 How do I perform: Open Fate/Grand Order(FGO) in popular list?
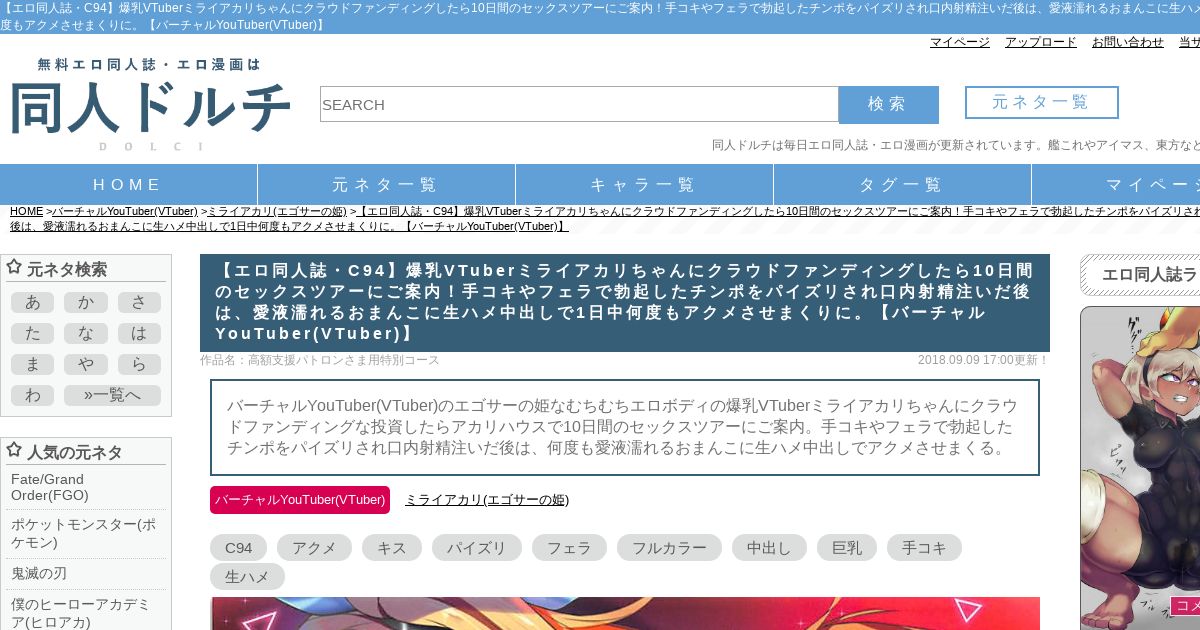pyautogui.click(x=88, y=487)
